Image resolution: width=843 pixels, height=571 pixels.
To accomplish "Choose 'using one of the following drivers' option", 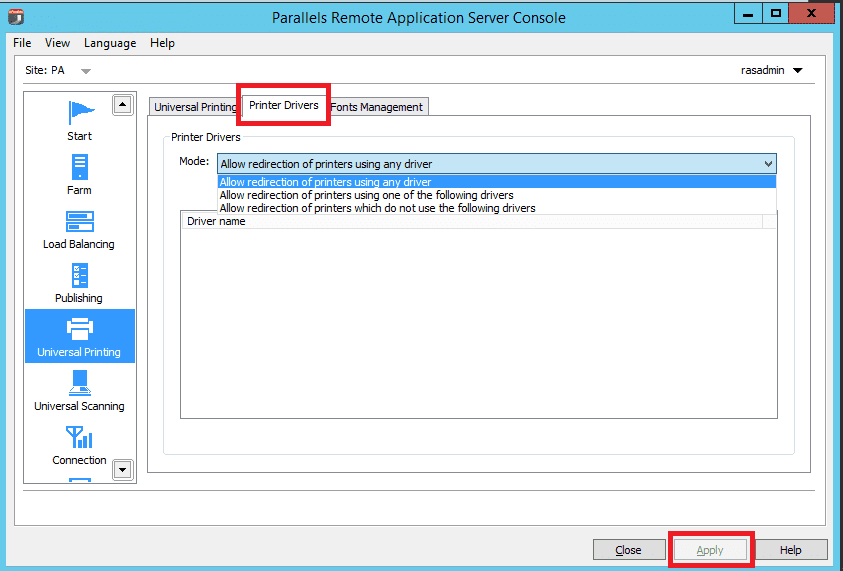I will 496,195.
